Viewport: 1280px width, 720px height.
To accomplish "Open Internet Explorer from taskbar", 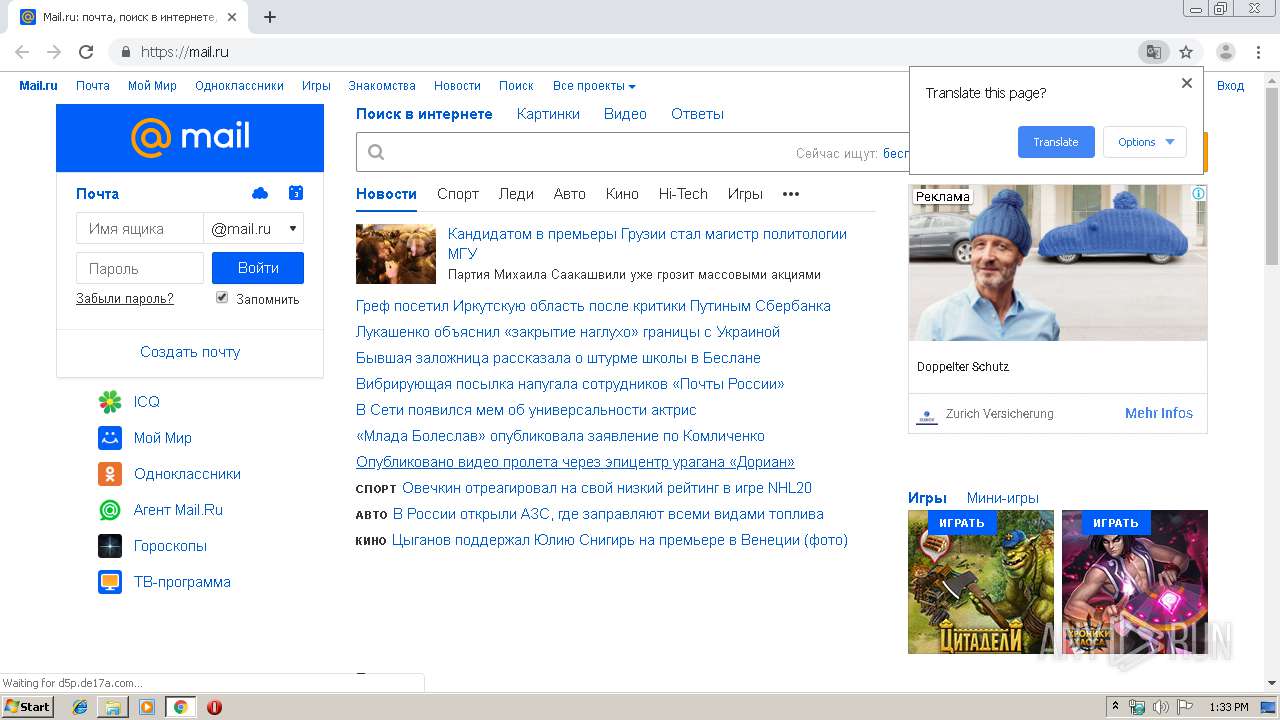I will tap(80, 707).
